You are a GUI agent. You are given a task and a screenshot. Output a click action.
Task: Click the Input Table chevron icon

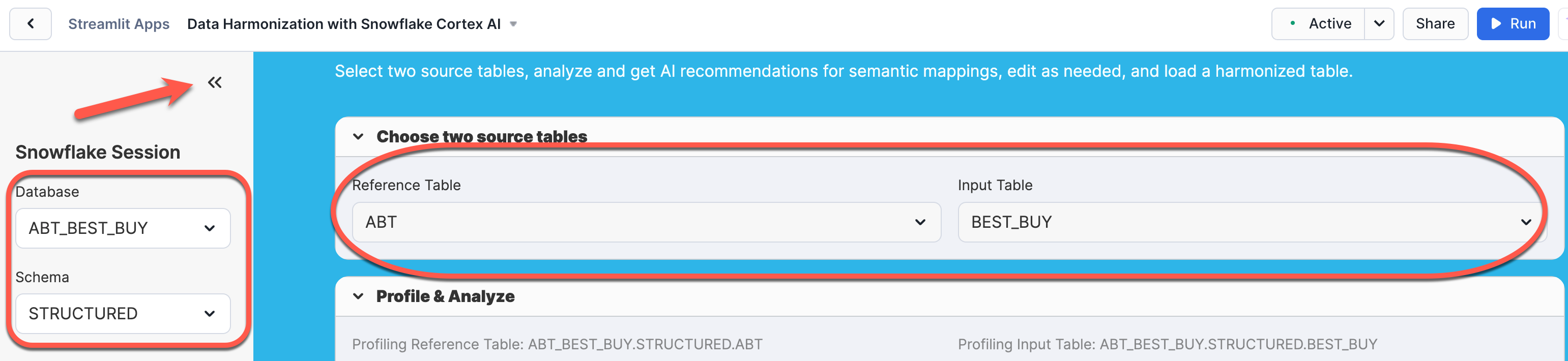[x=1526, y=222]
